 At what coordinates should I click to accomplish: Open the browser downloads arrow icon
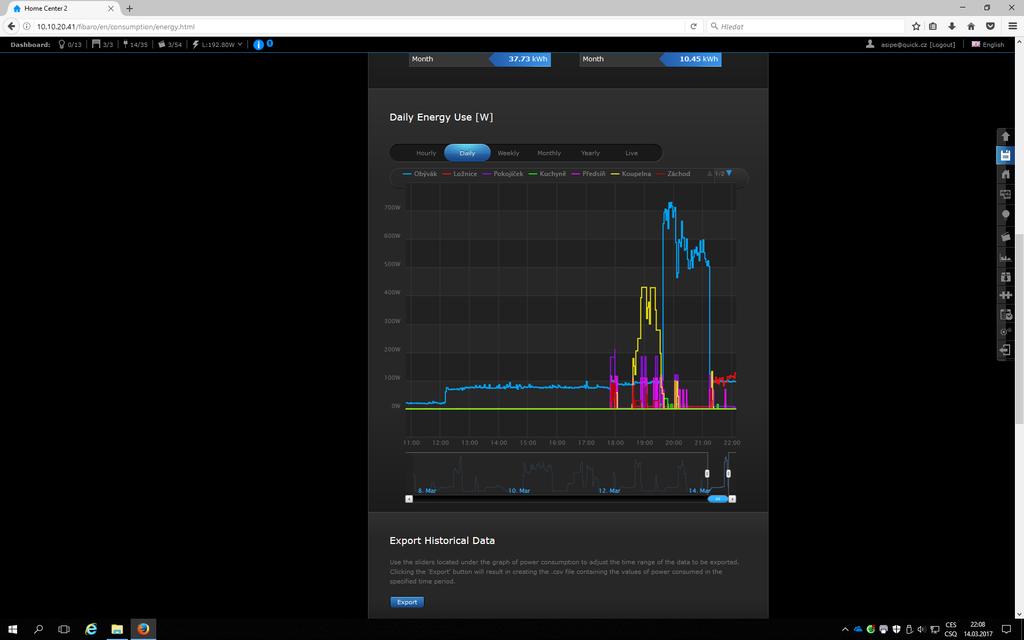click(x=952, y=26)
